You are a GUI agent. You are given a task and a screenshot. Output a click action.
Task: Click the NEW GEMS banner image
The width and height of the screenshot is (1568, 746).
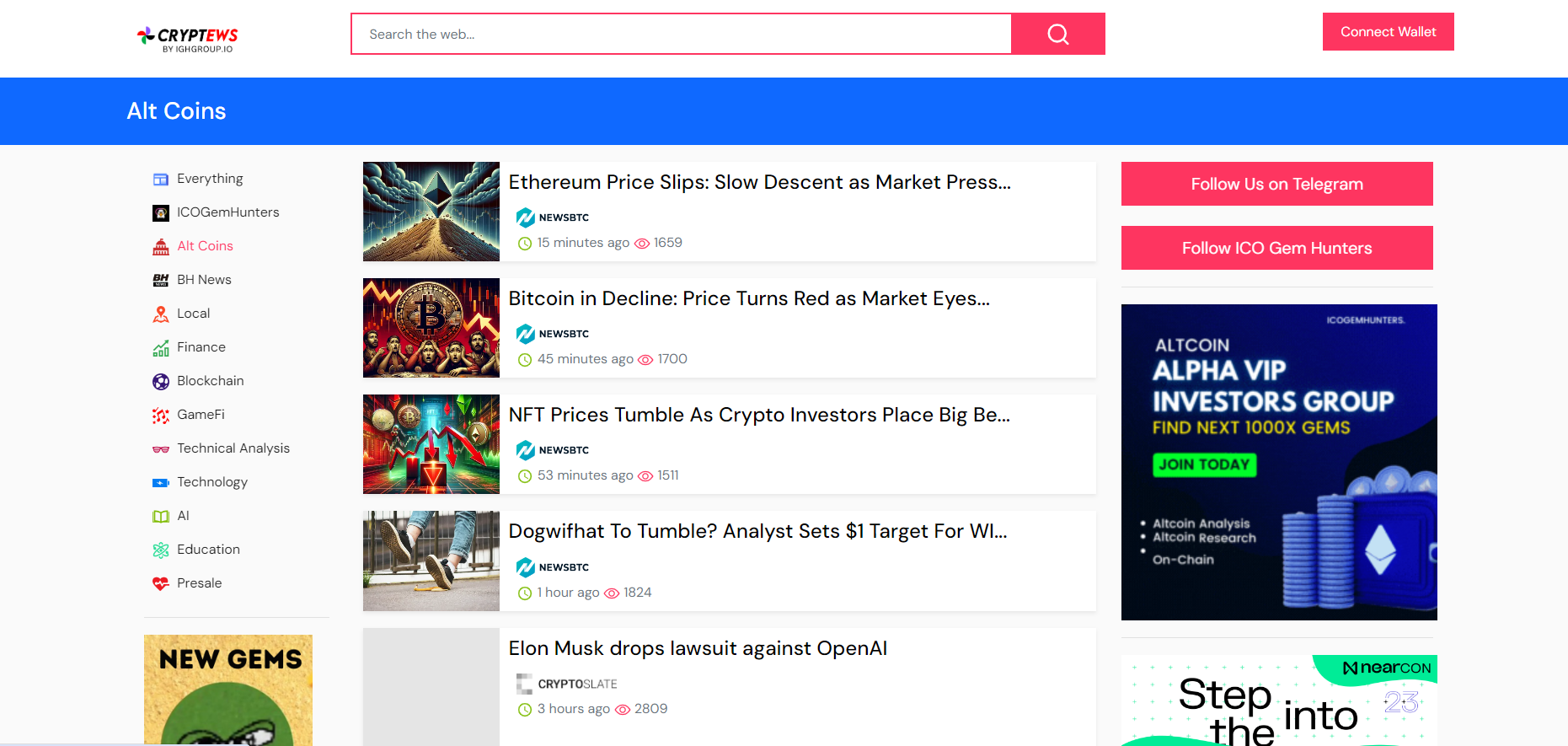point(228,690)
